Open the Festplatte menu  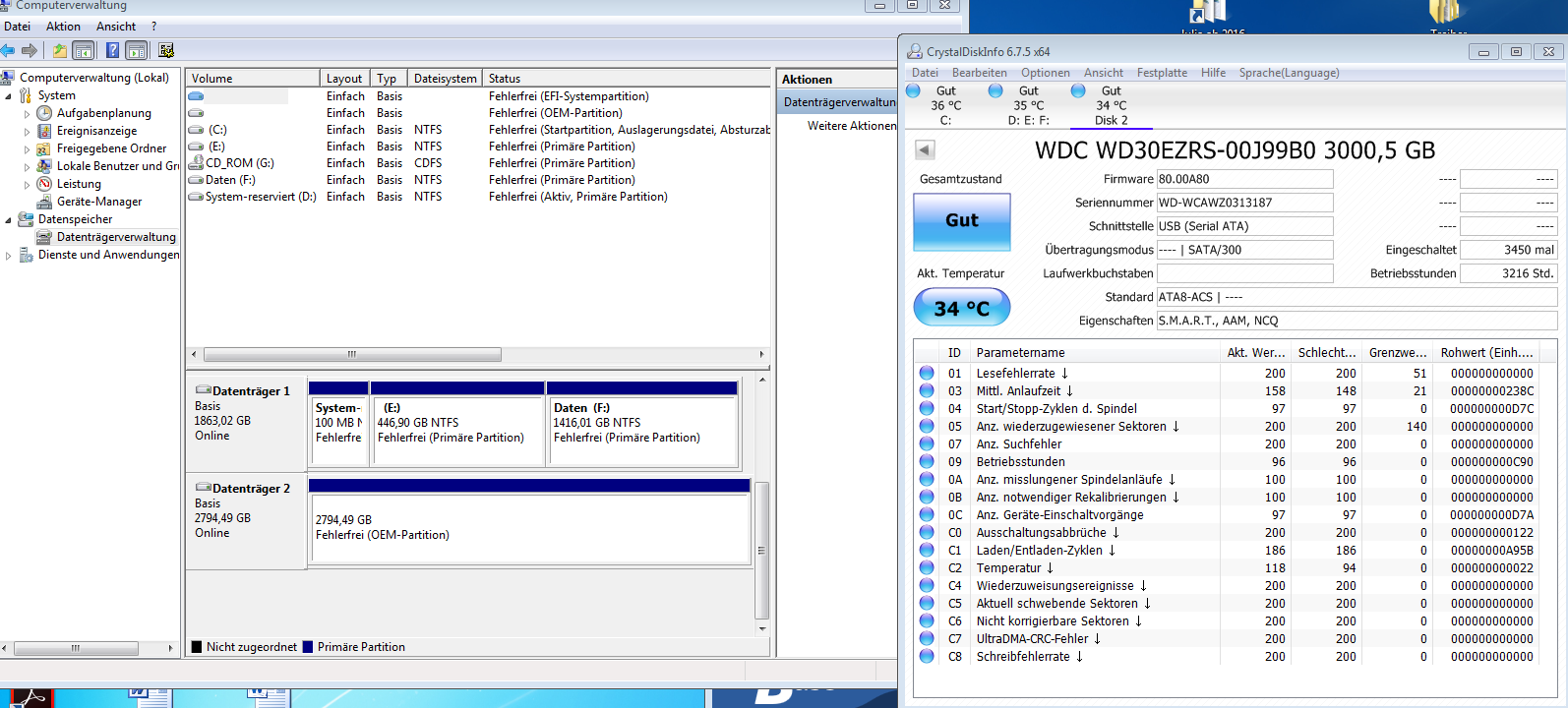1162,73
